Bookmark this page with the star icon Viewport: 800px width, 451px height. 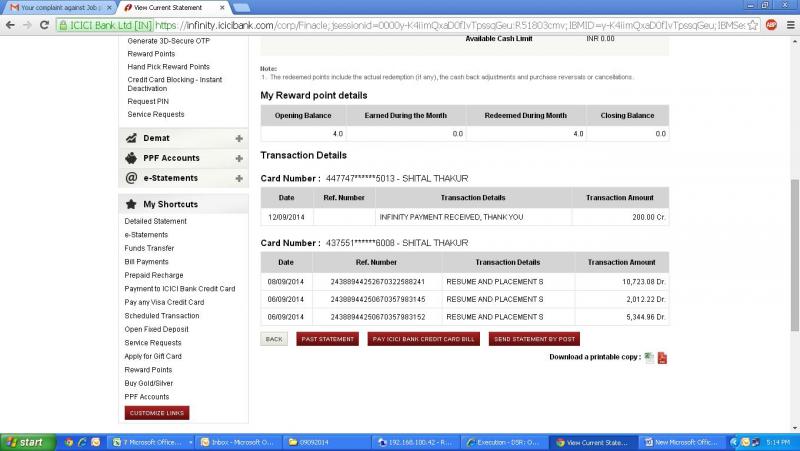point(752,25)
